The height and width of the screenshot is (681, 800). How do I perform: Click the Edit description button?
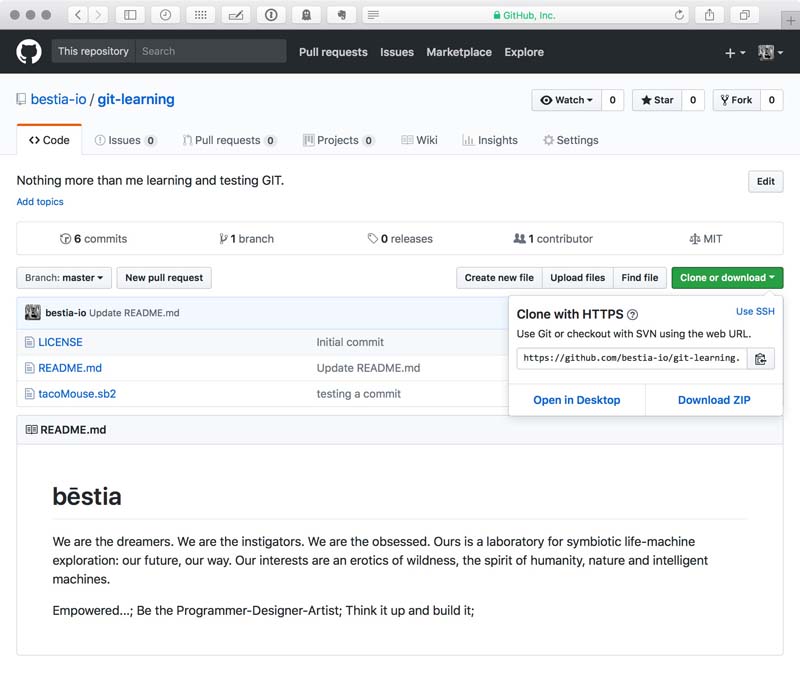pos(765,182)
